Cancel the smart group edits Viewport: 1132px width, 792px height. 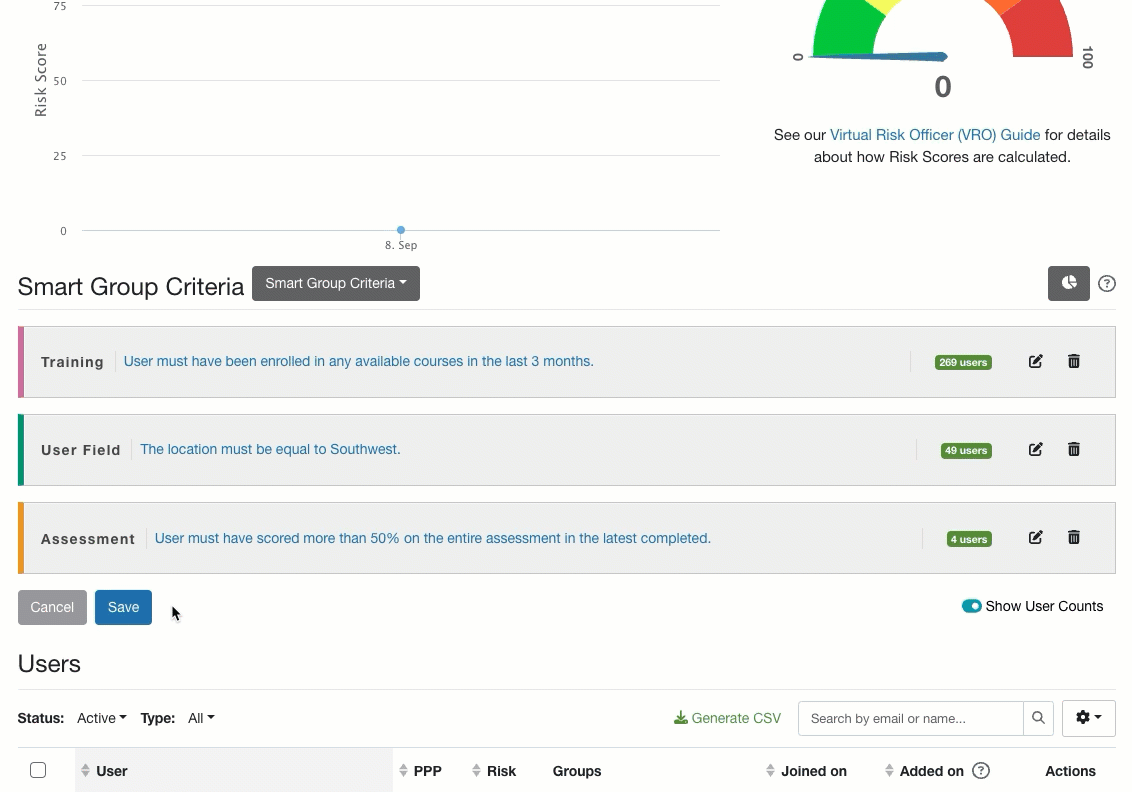[x=52, y=607]
